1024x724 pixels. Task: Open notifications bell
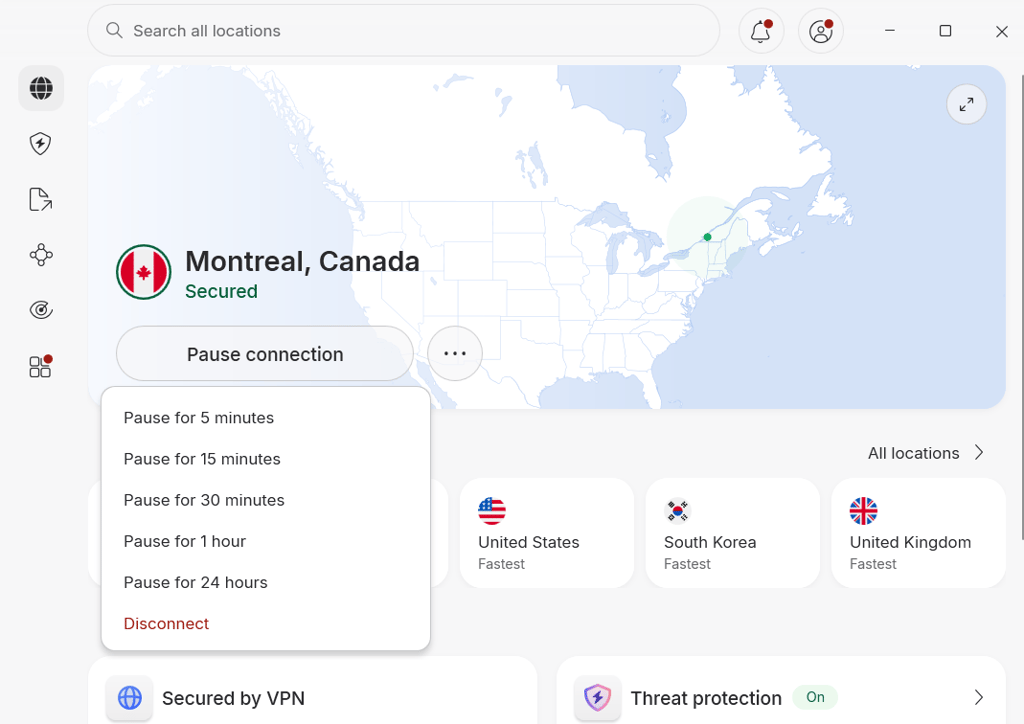761,31
